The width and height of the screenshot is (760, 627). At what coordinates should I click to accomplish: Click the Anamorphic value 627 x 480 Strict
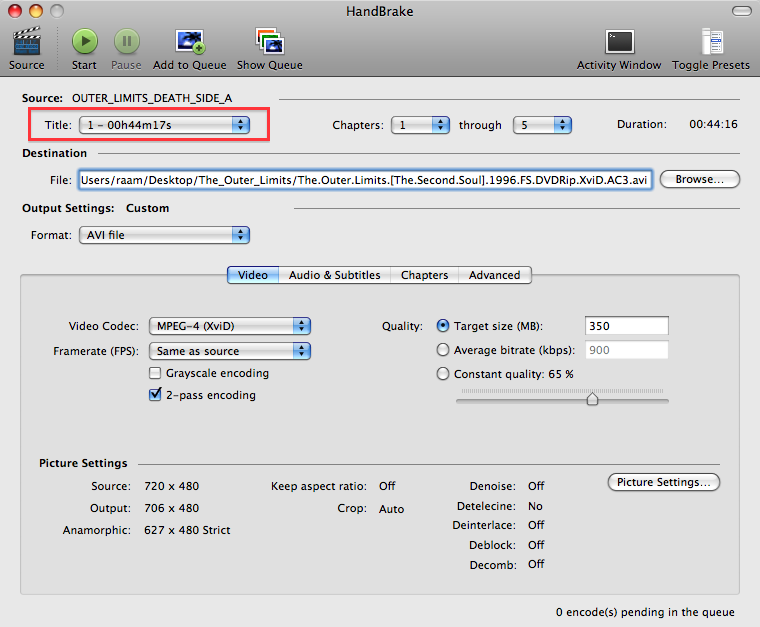pos(187,530)
